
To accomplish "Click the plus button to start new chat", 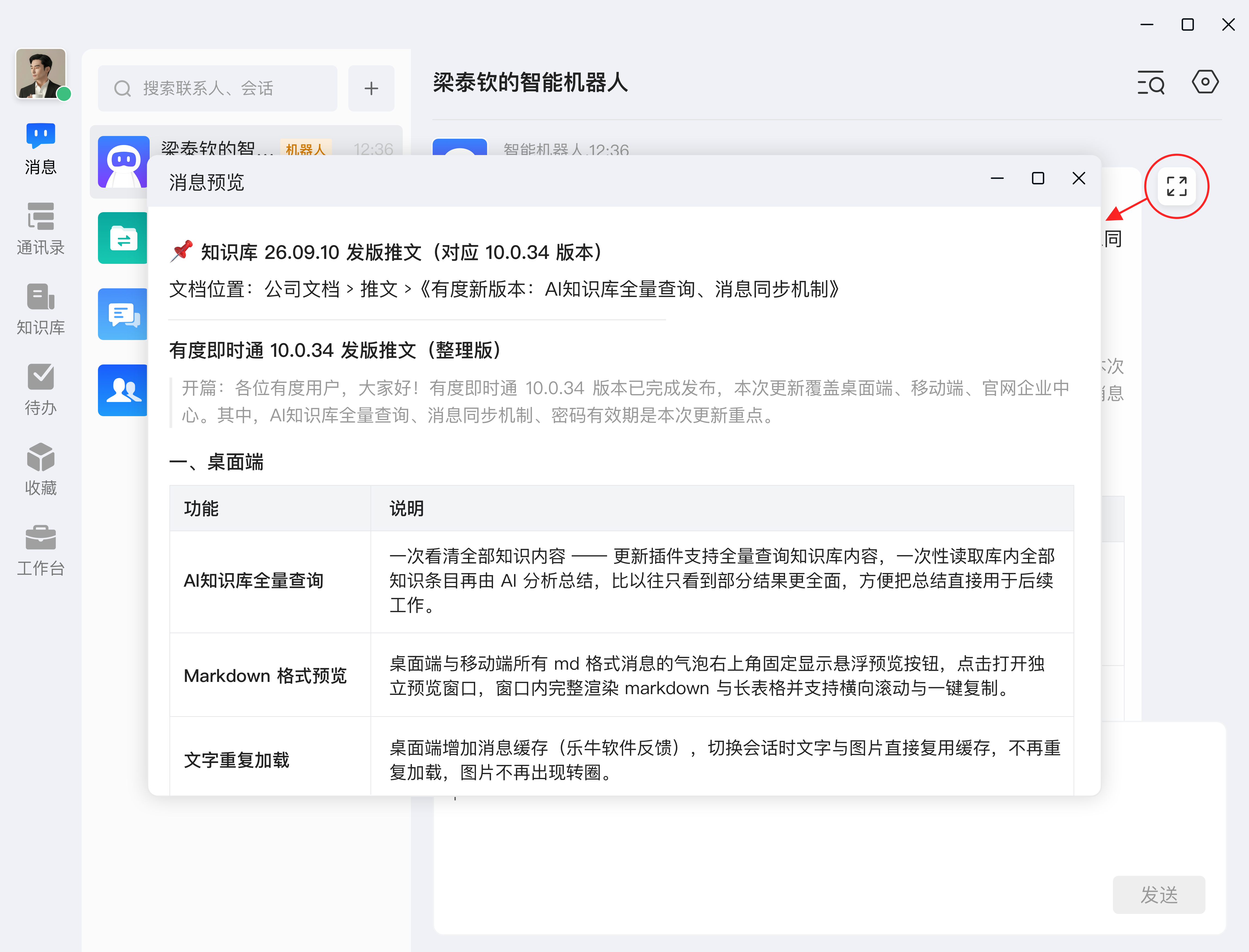I will (x=371, y=88).
